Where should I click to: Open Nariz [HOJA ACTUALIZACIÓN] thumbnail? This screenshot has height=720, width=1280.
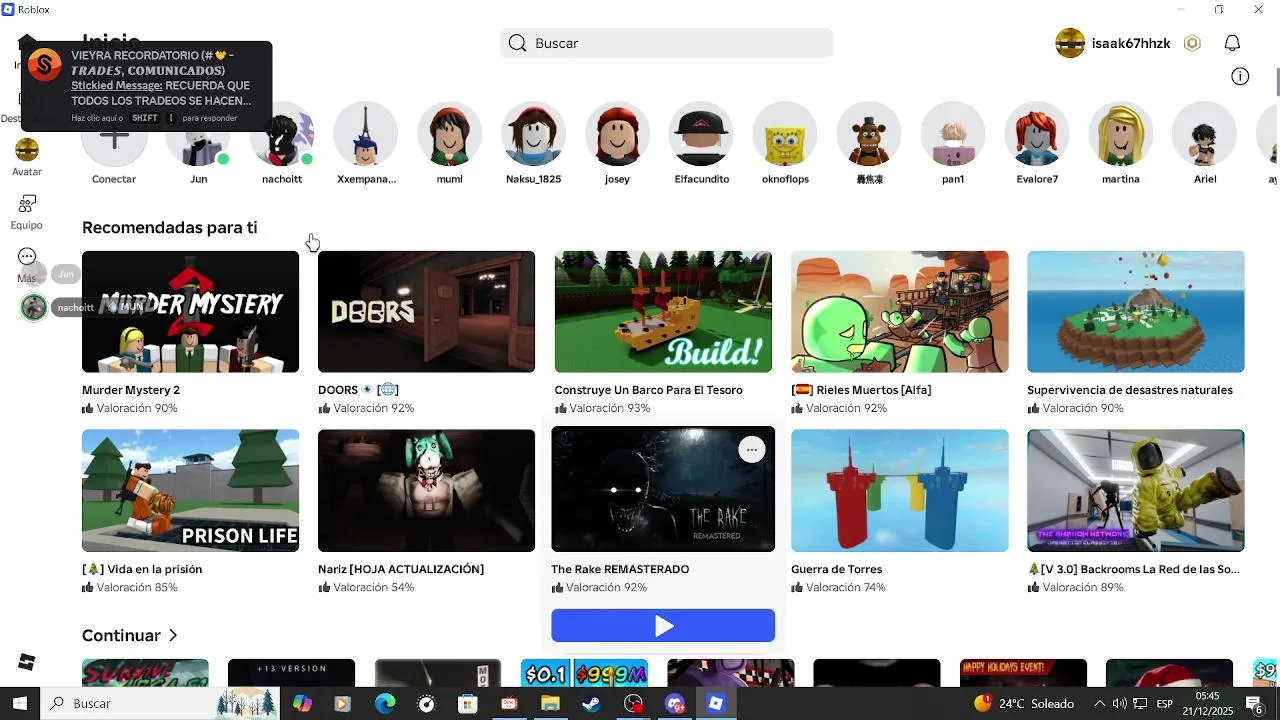coord(426,491)
